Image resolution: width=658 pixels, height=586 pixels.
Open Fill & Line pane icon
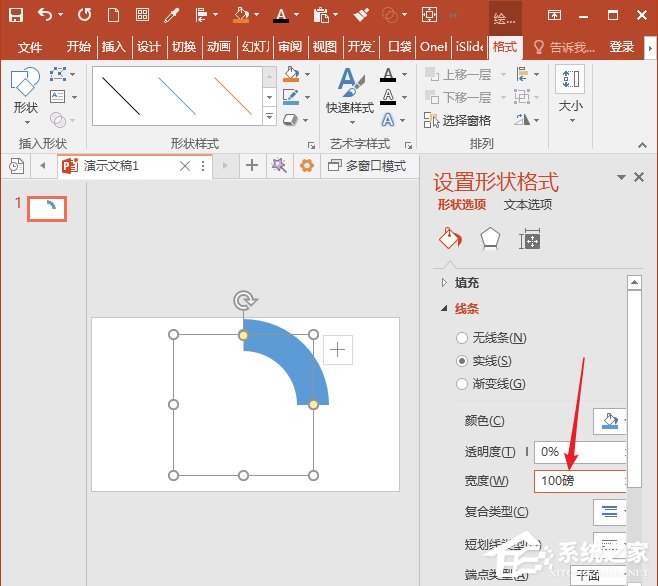pyautogui.click(x=451, y=238)
